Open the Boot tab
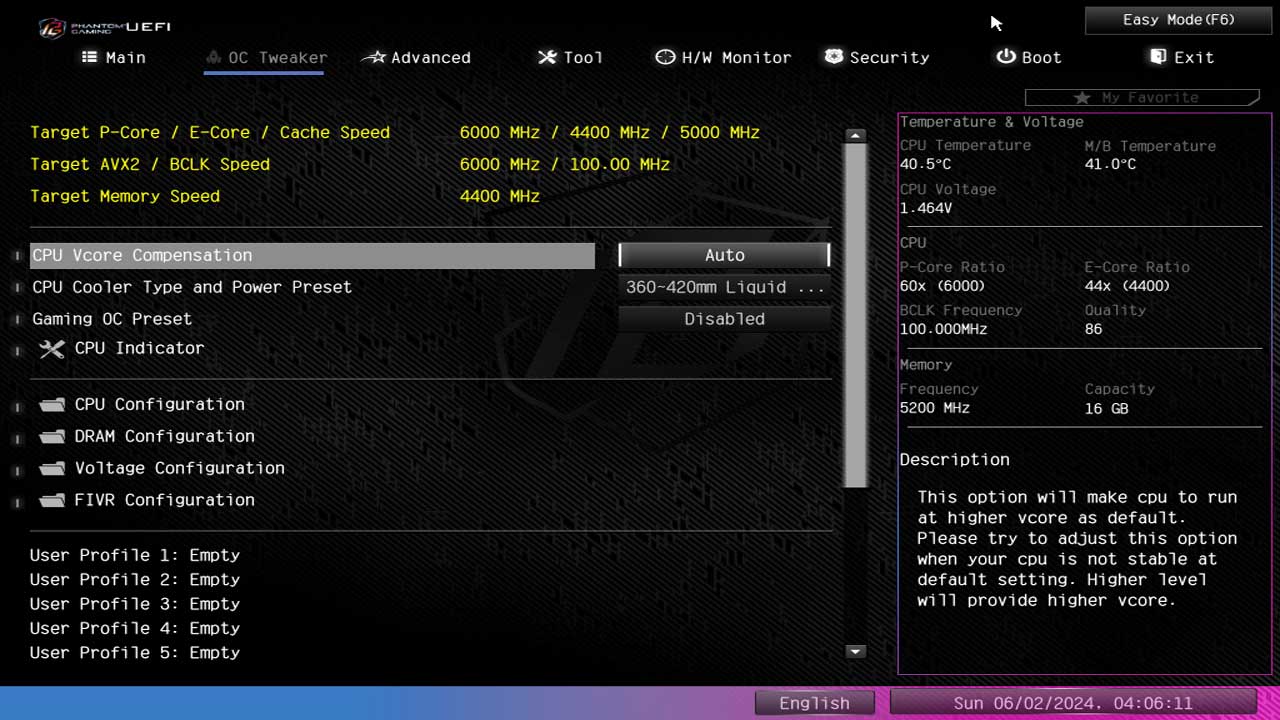Image resolution: width=1280 pixels, height=720 pixels. coord(1028,58)
